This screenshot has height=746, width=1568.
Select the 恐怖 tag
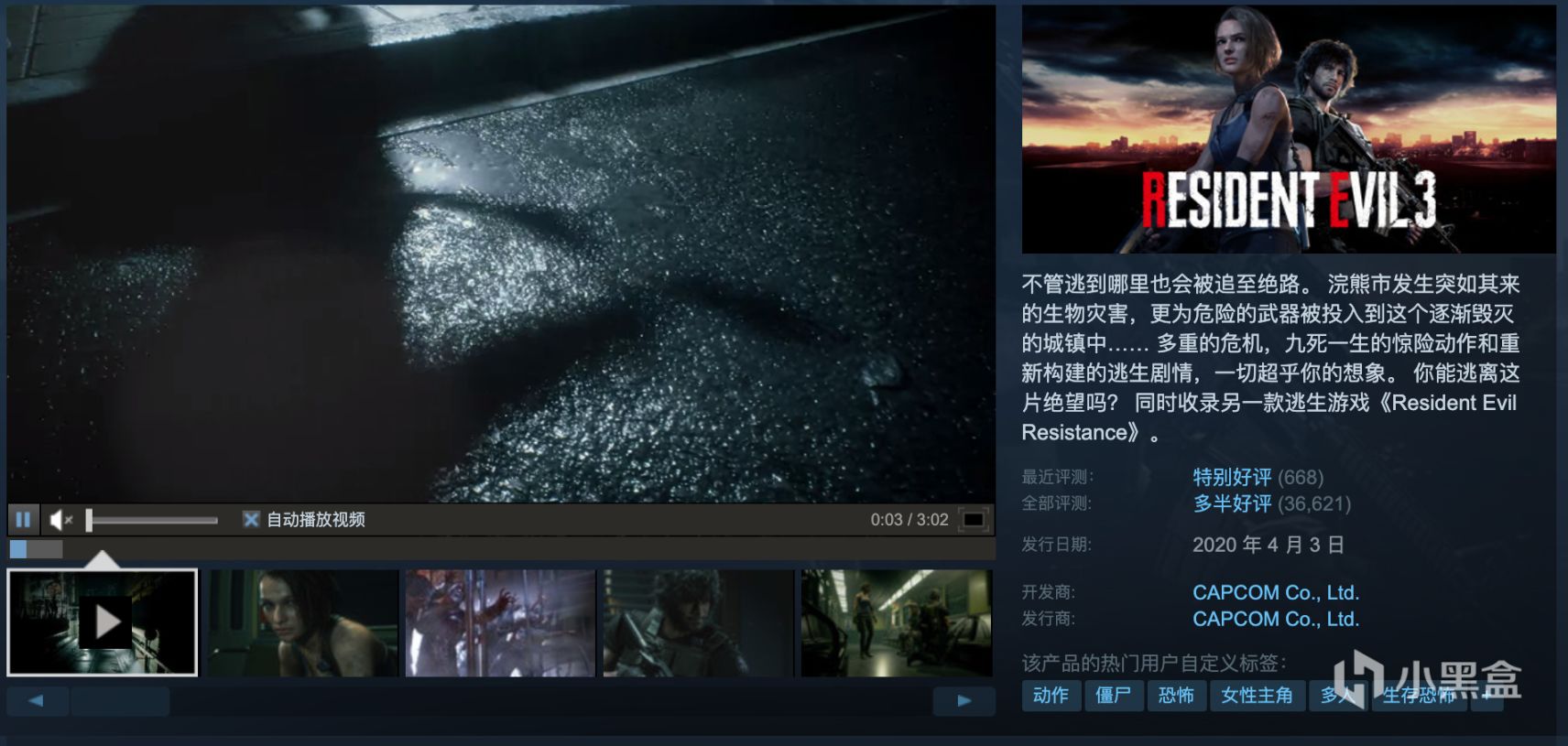(1176, 696)
